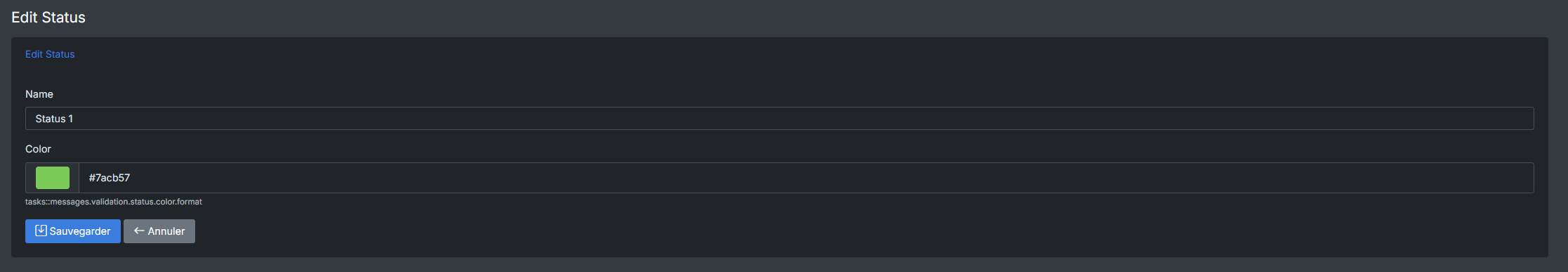Click the word Annuler on the grey button
Screen dimensions: 1568x272
(166, 231)
